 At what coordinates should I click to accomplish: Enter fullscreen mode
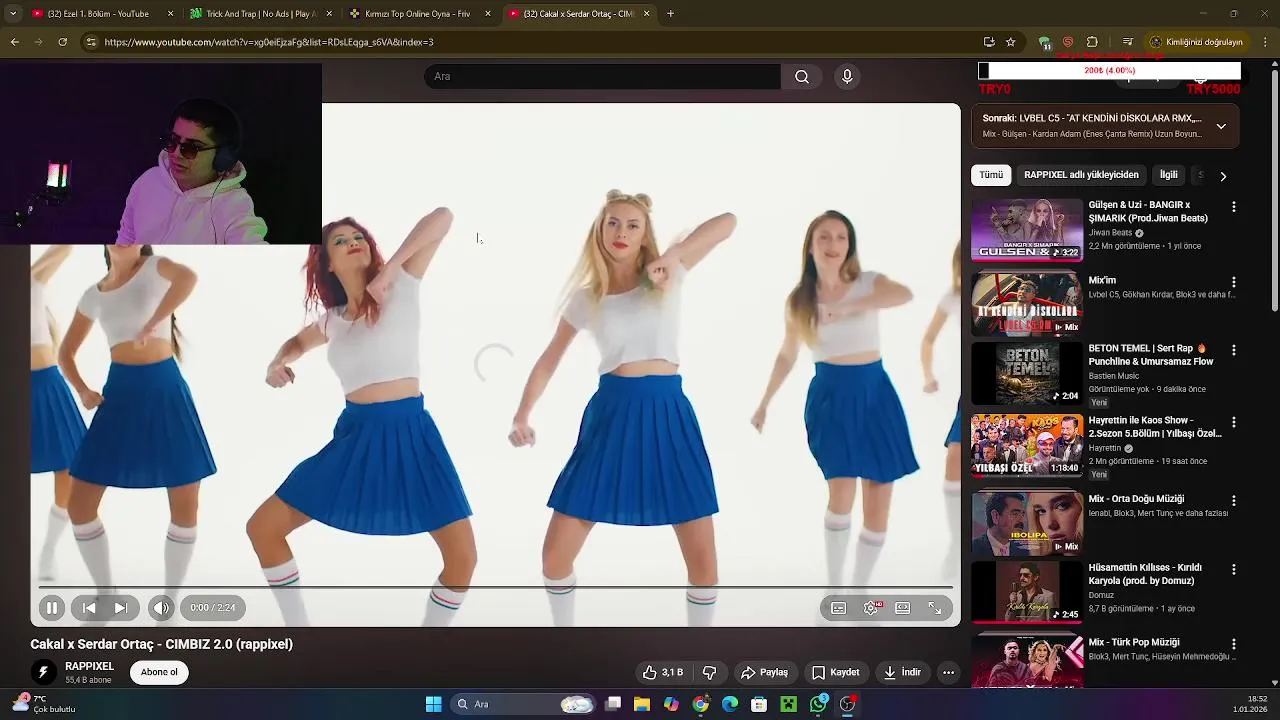[935, 608]
